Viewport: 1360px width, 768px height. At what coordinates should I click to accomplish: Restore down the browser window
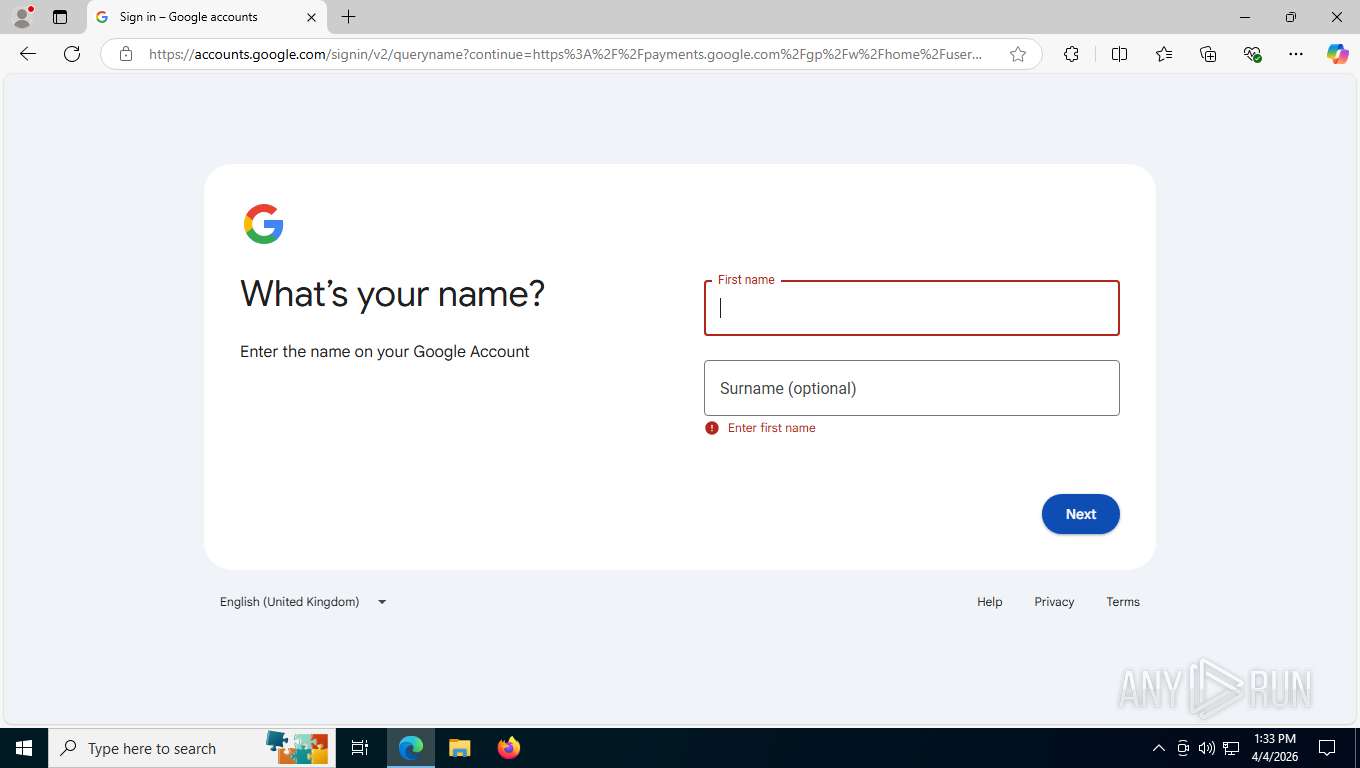(1291, 17)
